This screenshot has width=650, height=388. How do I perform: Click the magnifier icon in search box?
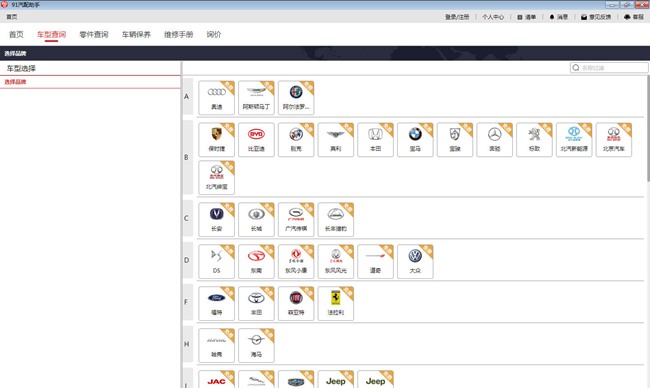[576, 68]
